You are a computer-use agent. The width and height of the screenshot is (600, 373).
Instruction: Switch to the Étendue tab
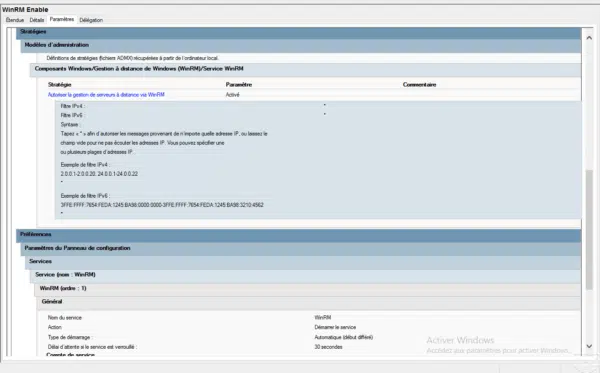pos(15,20)
